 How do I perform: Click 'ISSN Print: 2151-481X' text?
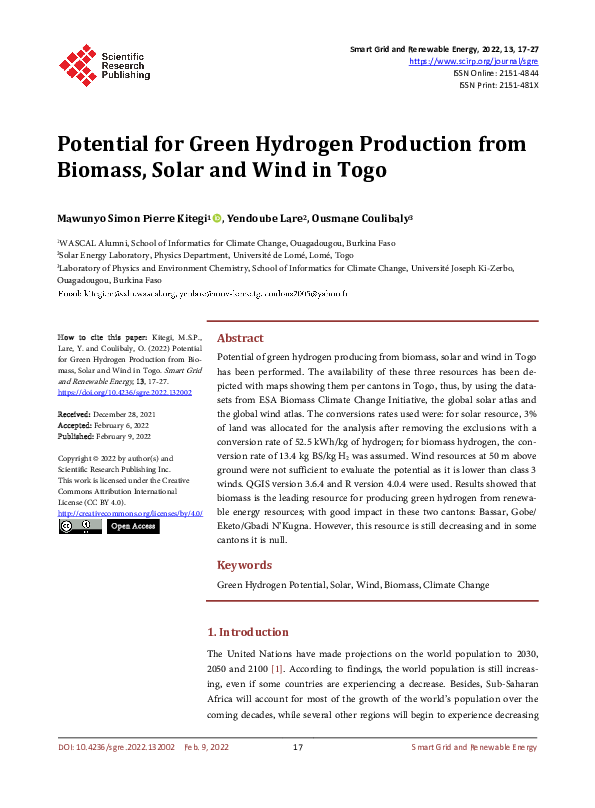click(499, 85)
